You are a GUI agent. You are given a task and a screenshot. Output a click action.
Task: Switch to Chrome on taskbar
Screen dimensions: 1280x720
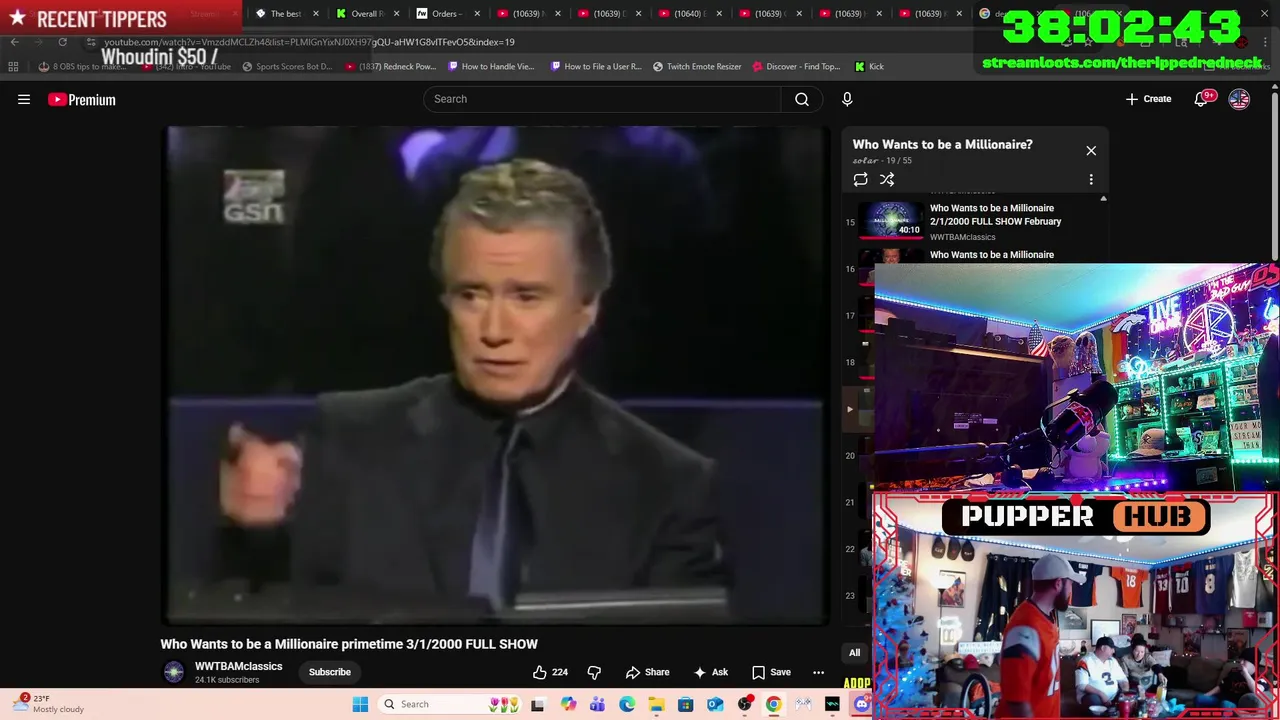pyautogui.click(x=773, y=704)
